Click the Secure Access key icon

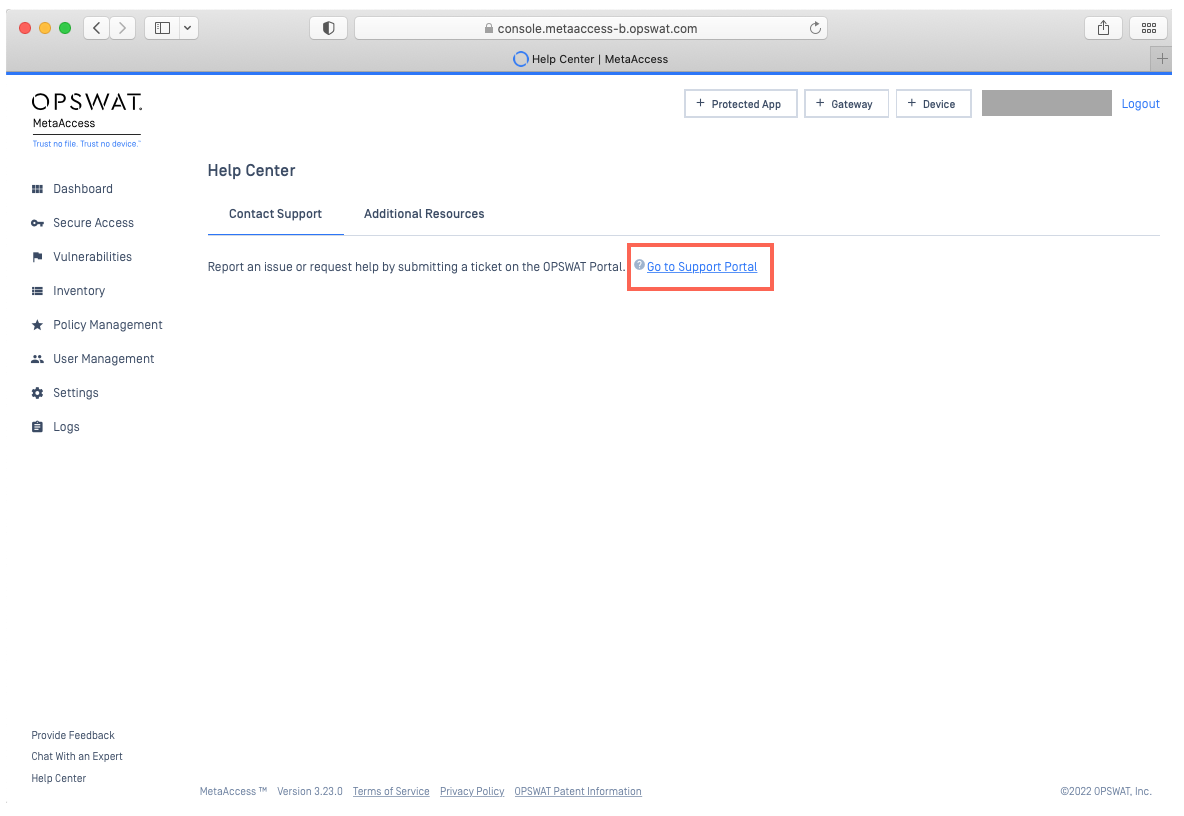pyautogui.click(x=37, y=223)
